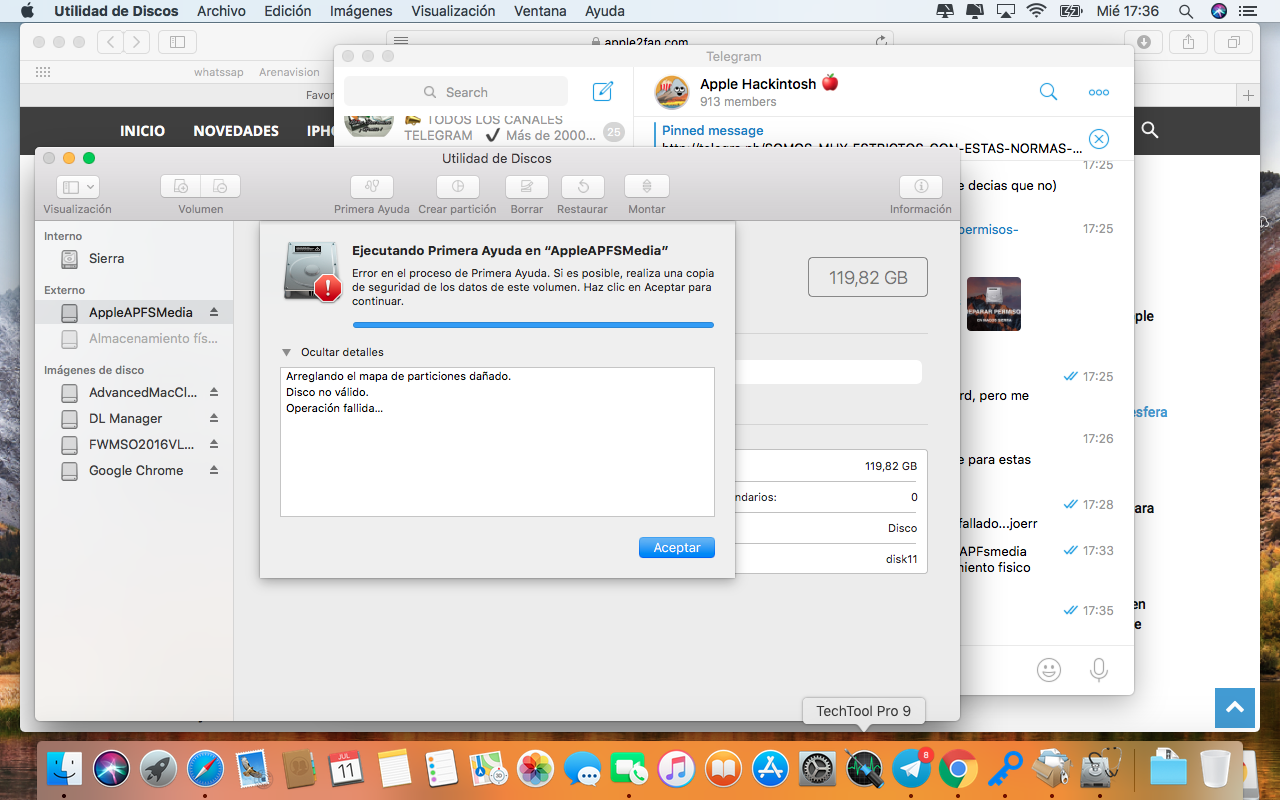Remove a volume with the minus icon
The height and width of the screenshot is (800, 1280).
[x=221, y=186]
